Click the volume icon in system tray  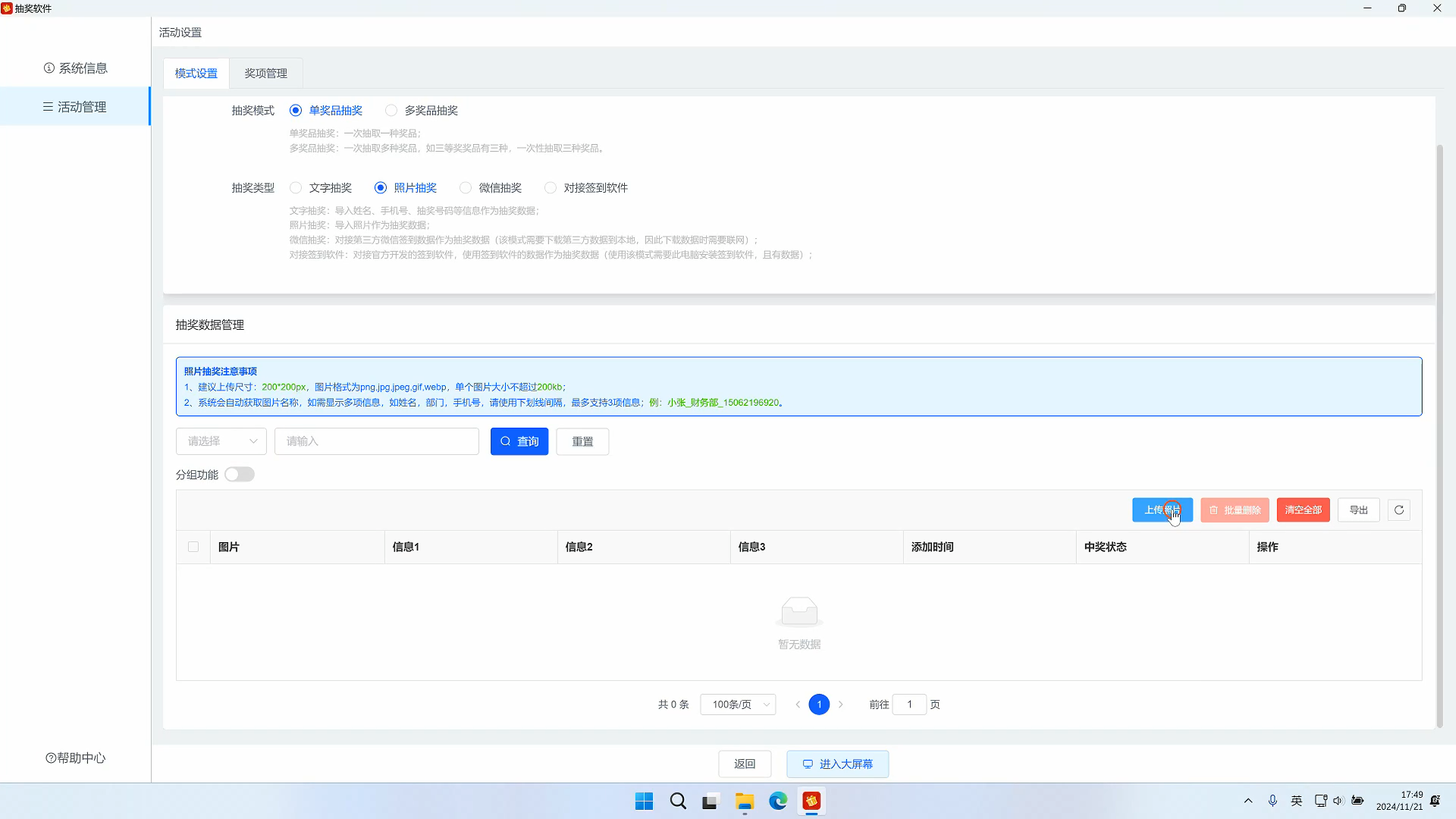point(1338,801)
